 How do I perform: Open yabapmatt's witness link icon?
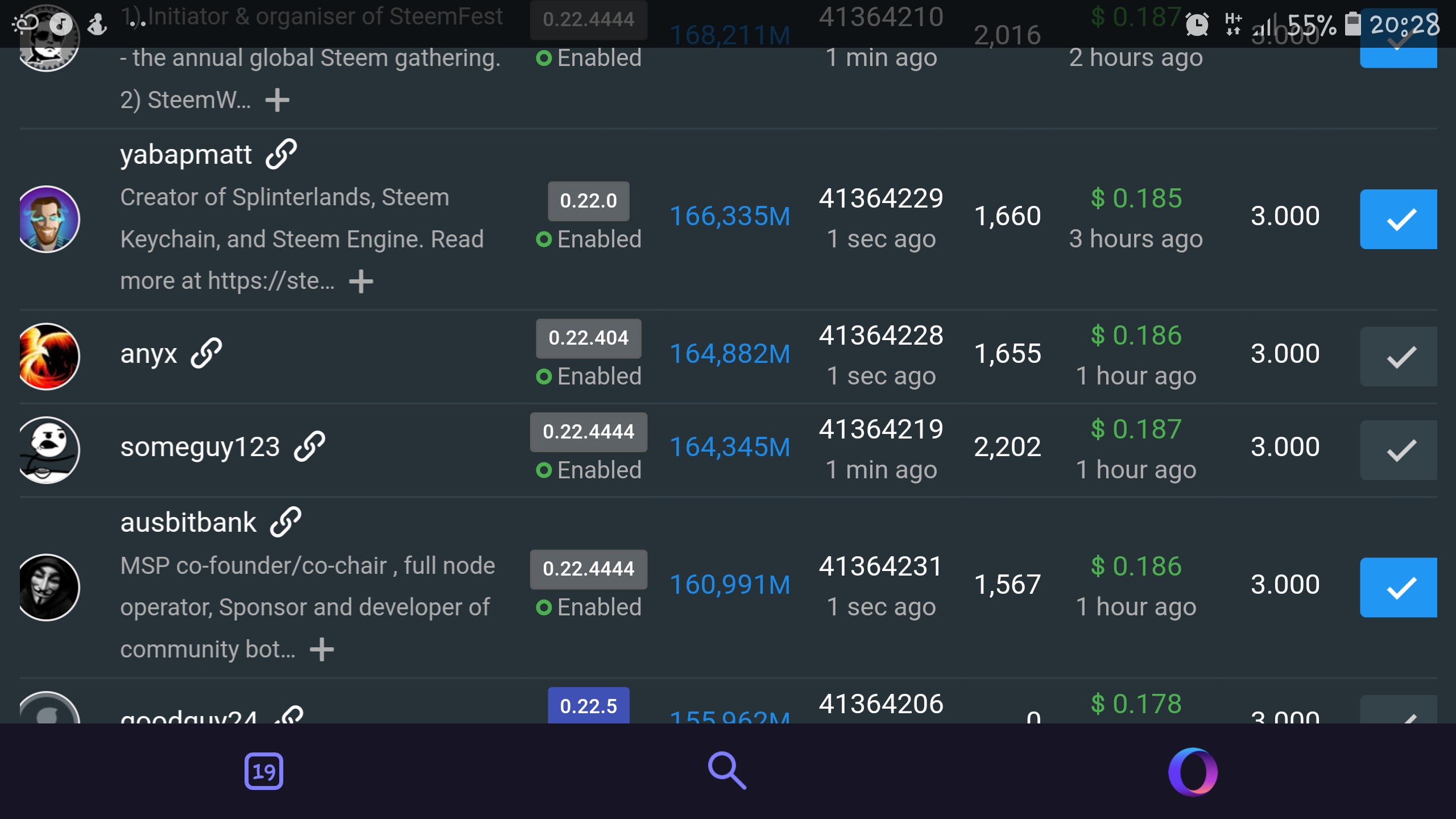(x=281, y=154)
